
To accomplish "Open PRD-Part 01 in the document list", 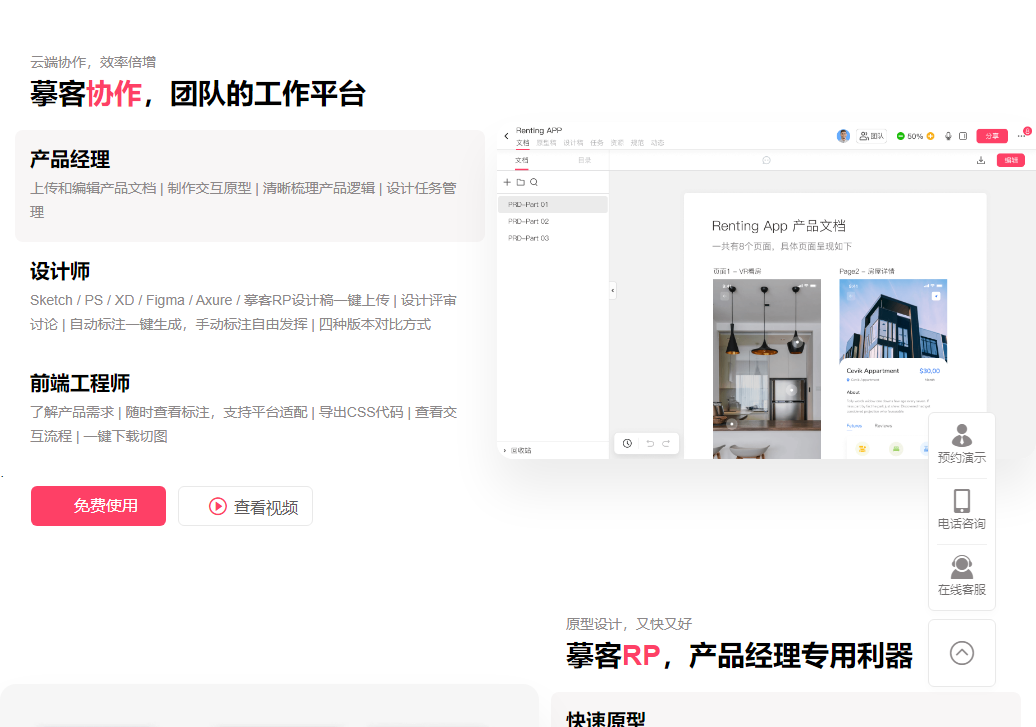I will point(552,204).
